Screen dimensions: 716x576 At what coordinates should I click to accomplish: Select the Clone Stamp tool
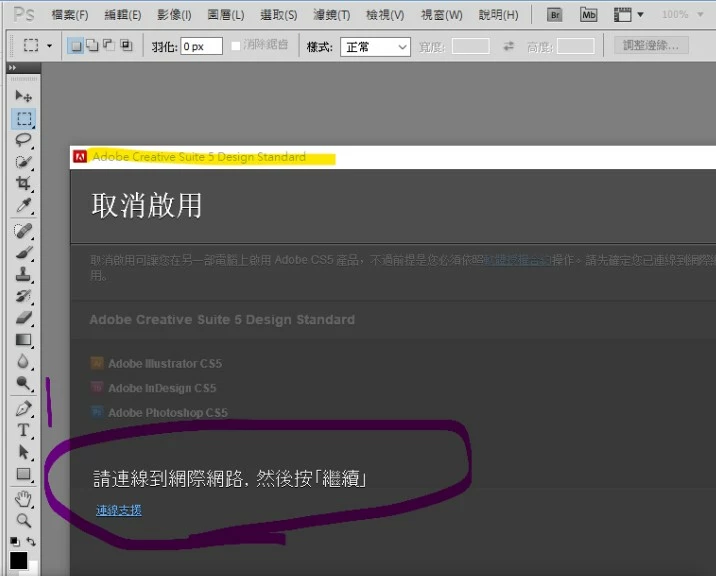23,274
